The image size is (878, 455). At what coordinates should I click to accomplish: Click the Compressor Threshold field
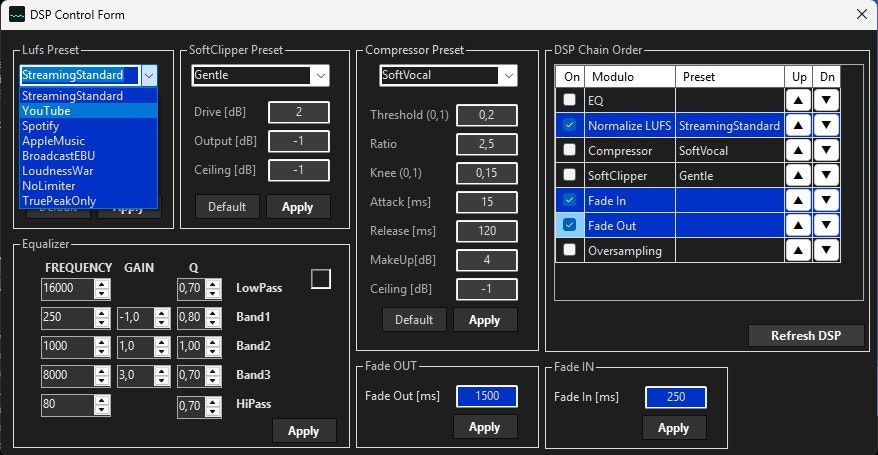tap(487, 115)
